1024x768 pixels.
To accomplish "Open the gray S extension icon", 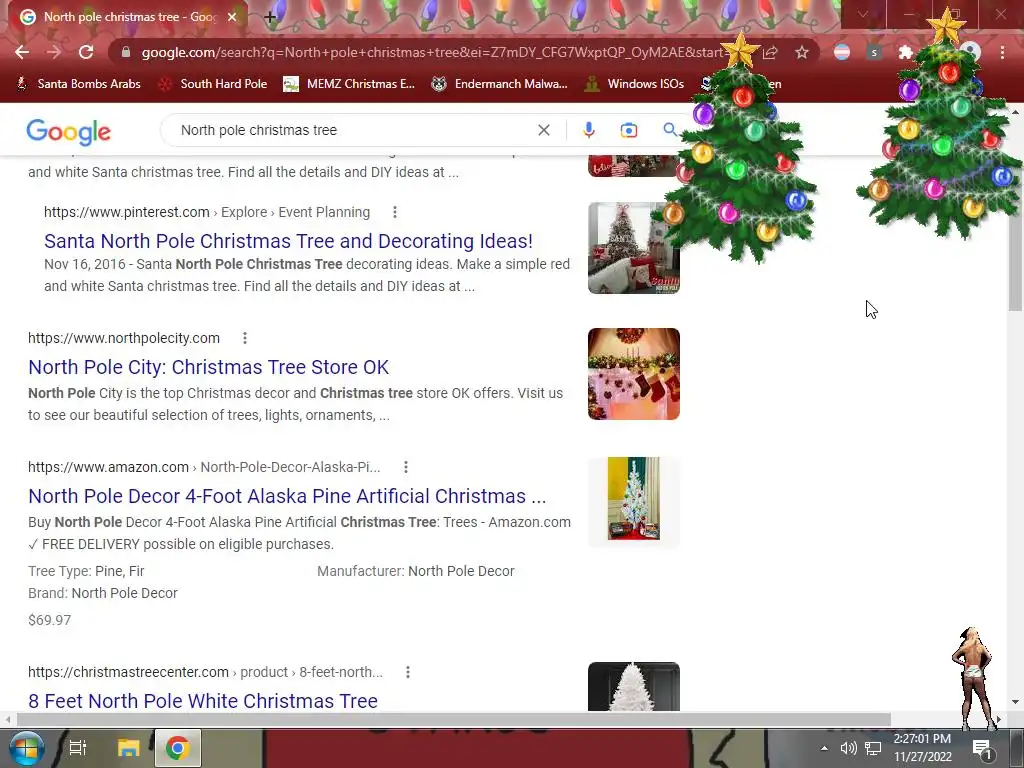I will [x=874, y=52].
